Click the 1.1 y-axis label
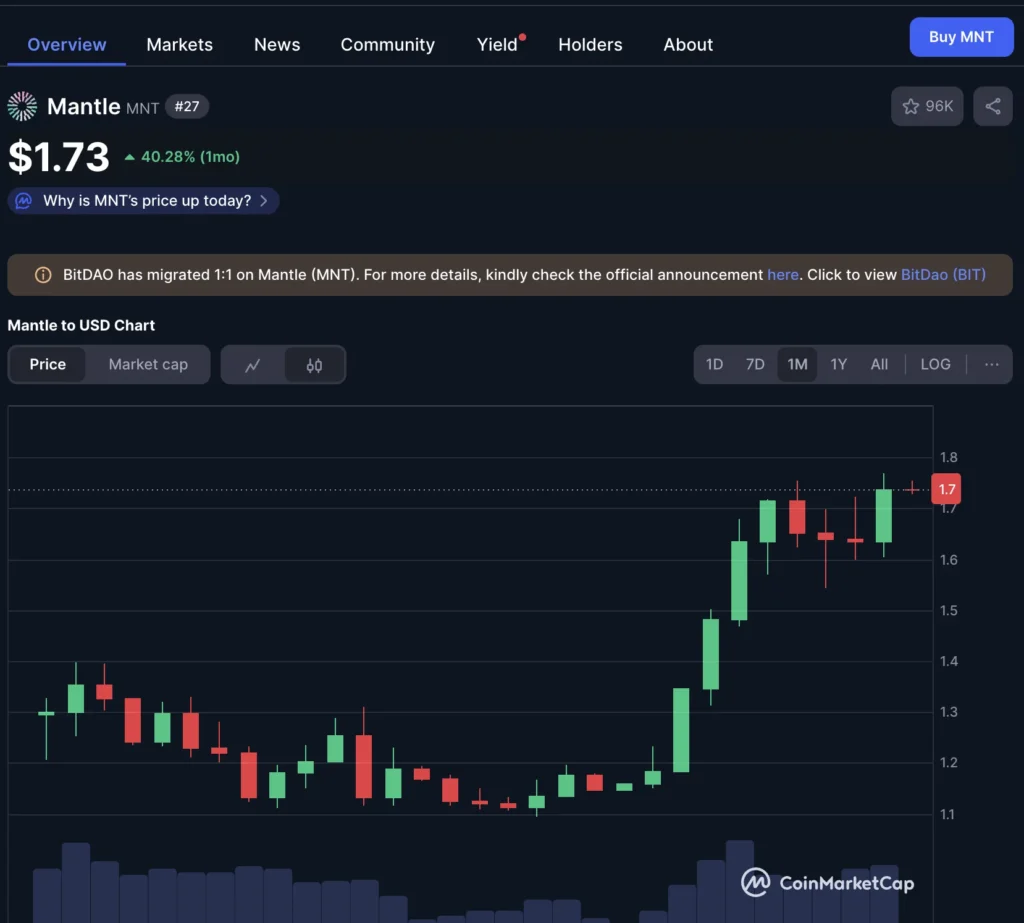1024x923 pixels. tap(947, 814)
